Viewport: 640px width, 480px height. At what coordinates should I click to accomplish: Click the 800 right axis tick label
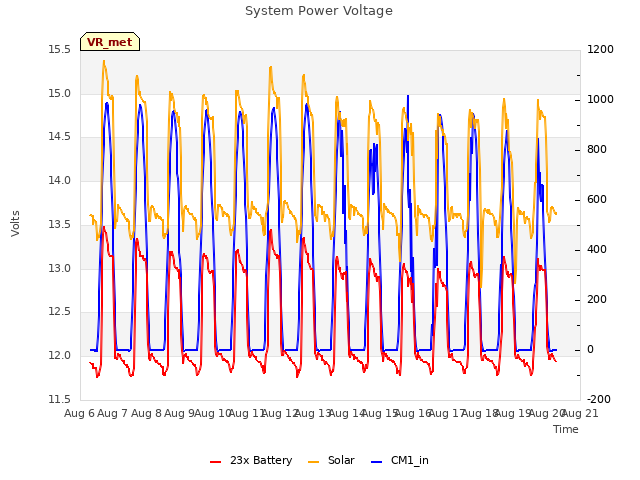click(x=597, y=150)
